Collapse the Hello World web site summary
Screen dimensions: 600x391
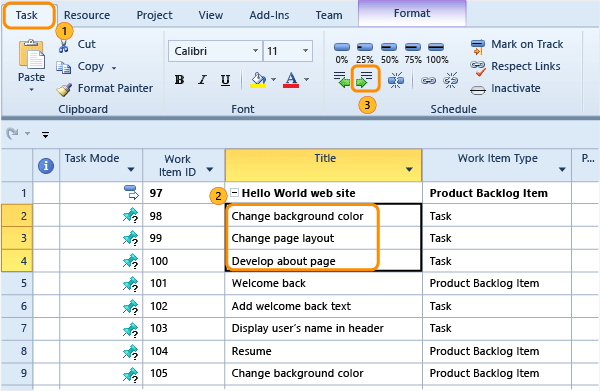click(235, 192)
